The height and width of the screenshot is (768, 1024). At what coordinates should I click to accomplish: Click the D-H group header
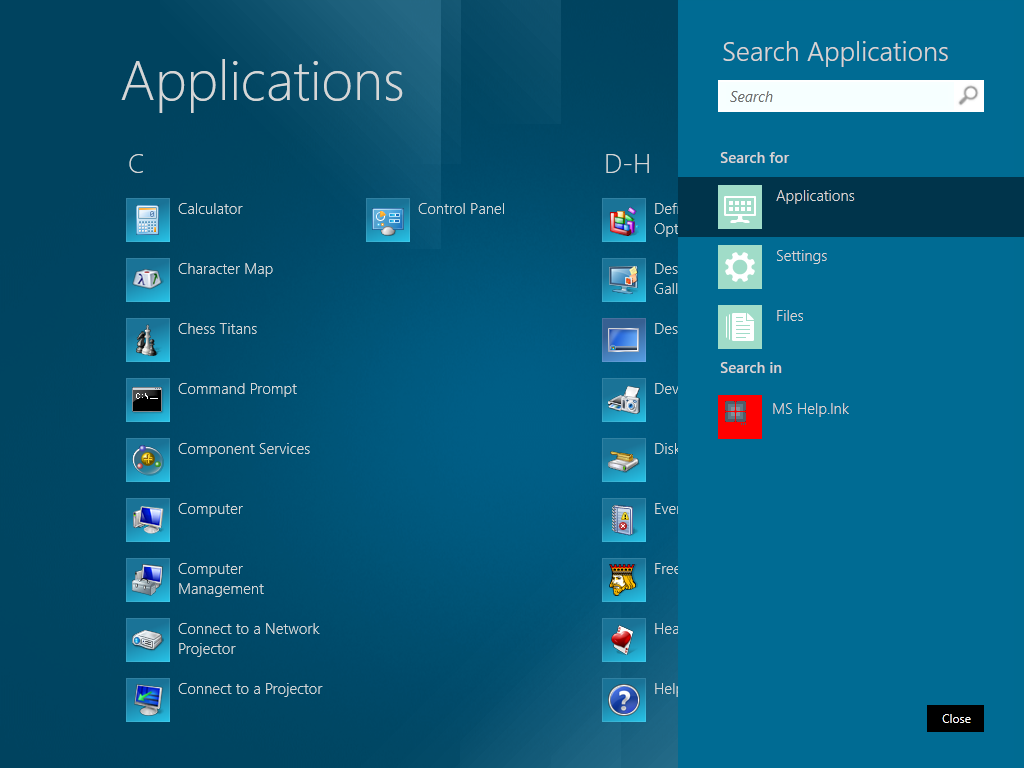[627, 164]
